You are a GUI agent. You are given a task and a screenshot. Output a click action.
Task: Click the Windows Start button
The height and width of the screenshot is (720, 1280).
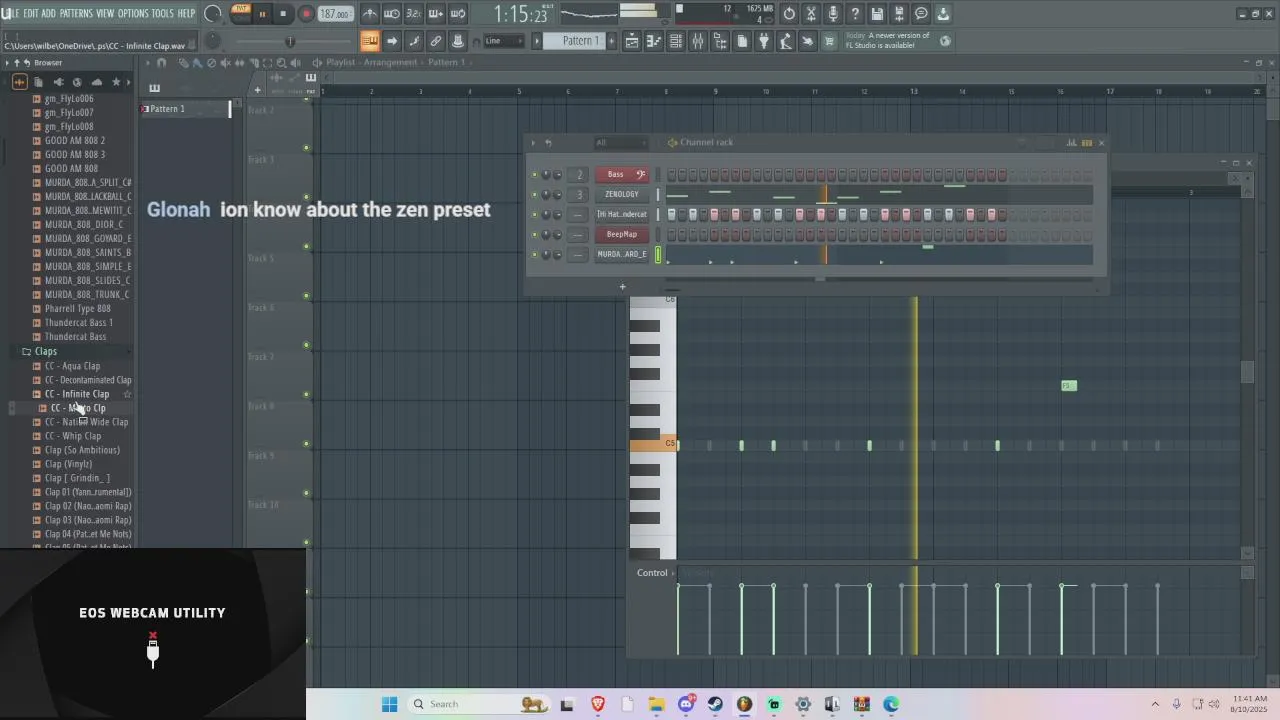click(389, 704)
